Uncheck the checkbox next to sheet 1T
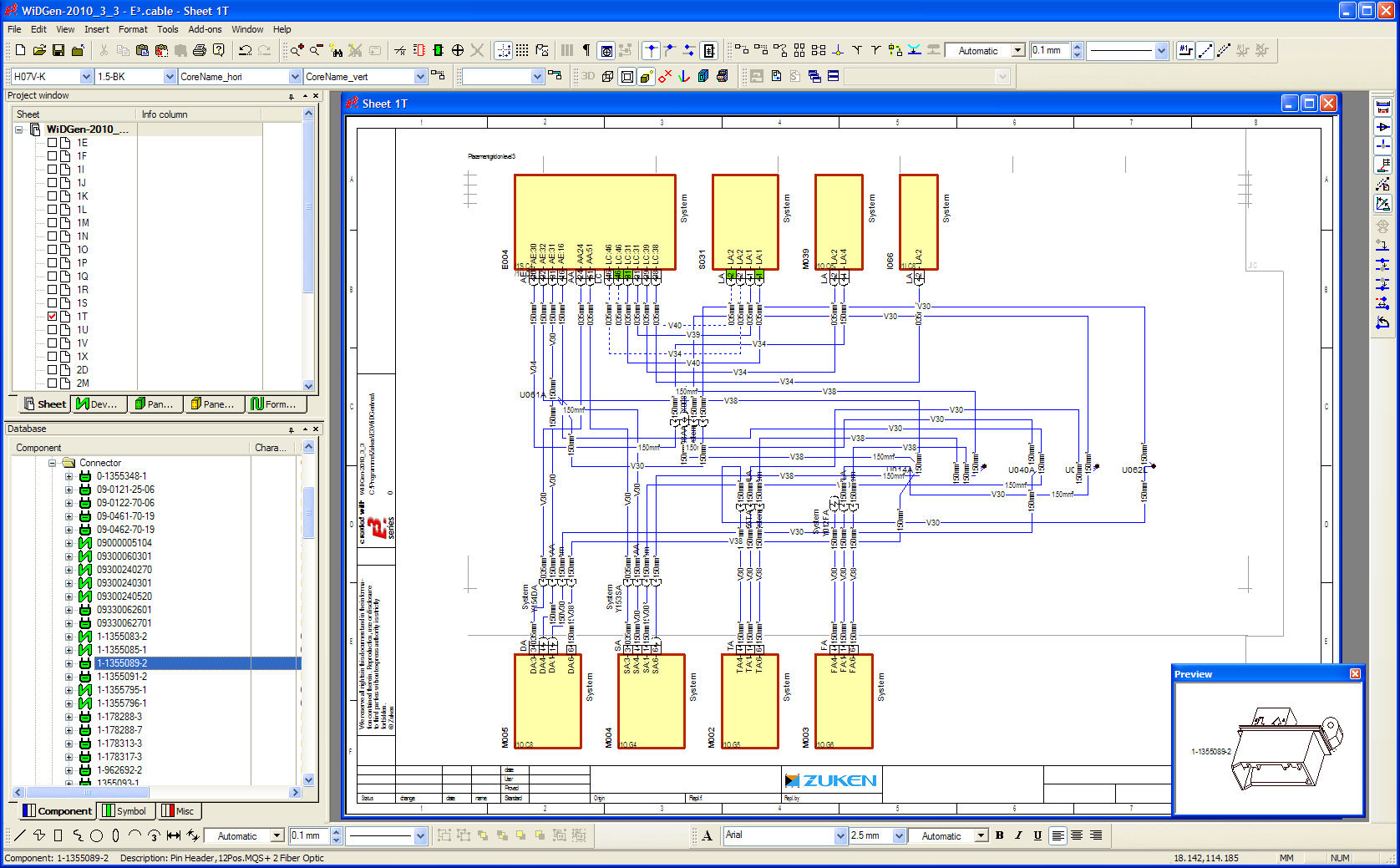 [52, 317]
